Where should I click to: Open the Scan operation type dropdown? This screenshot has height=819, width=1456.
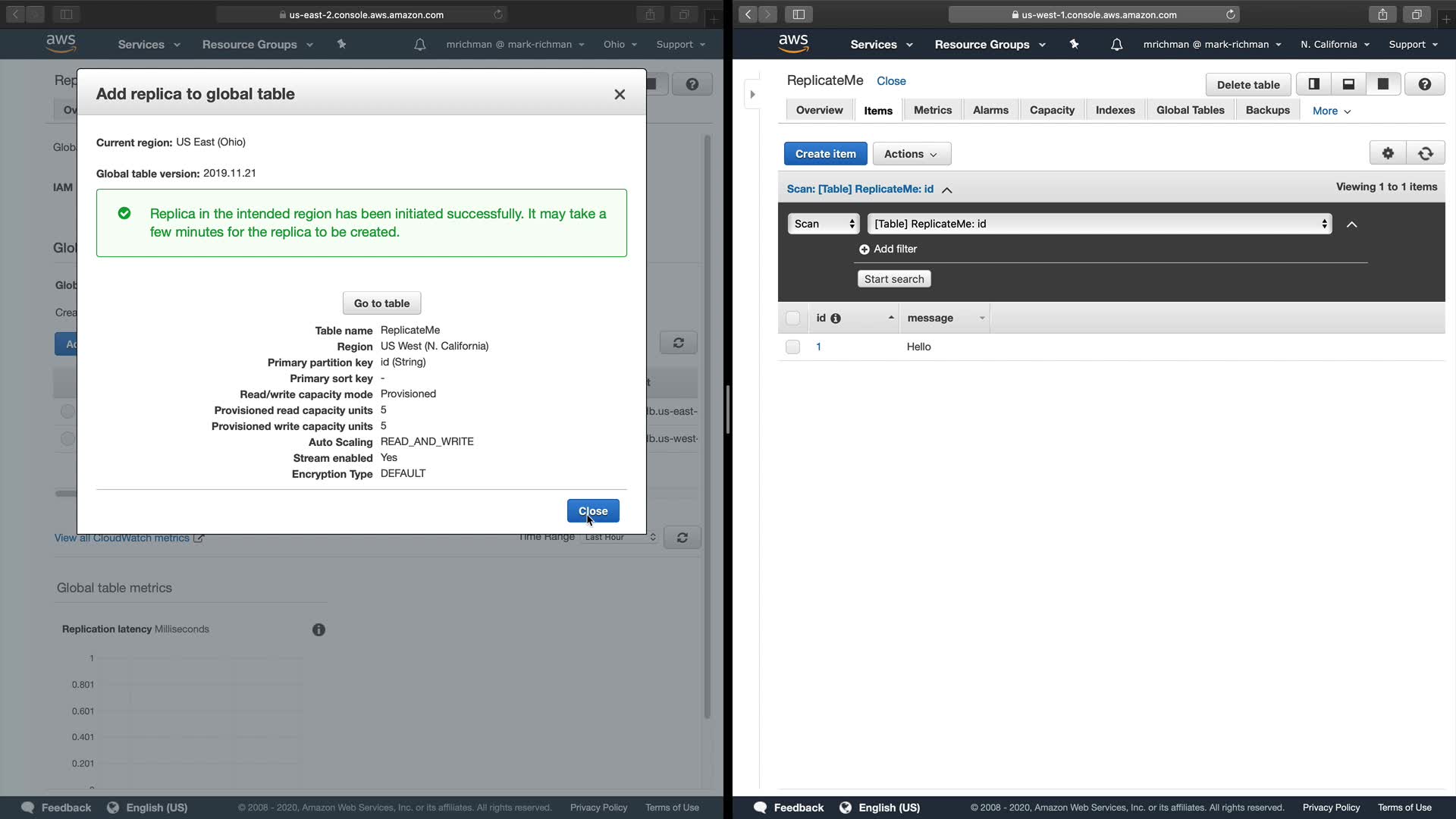coord(824,224)
